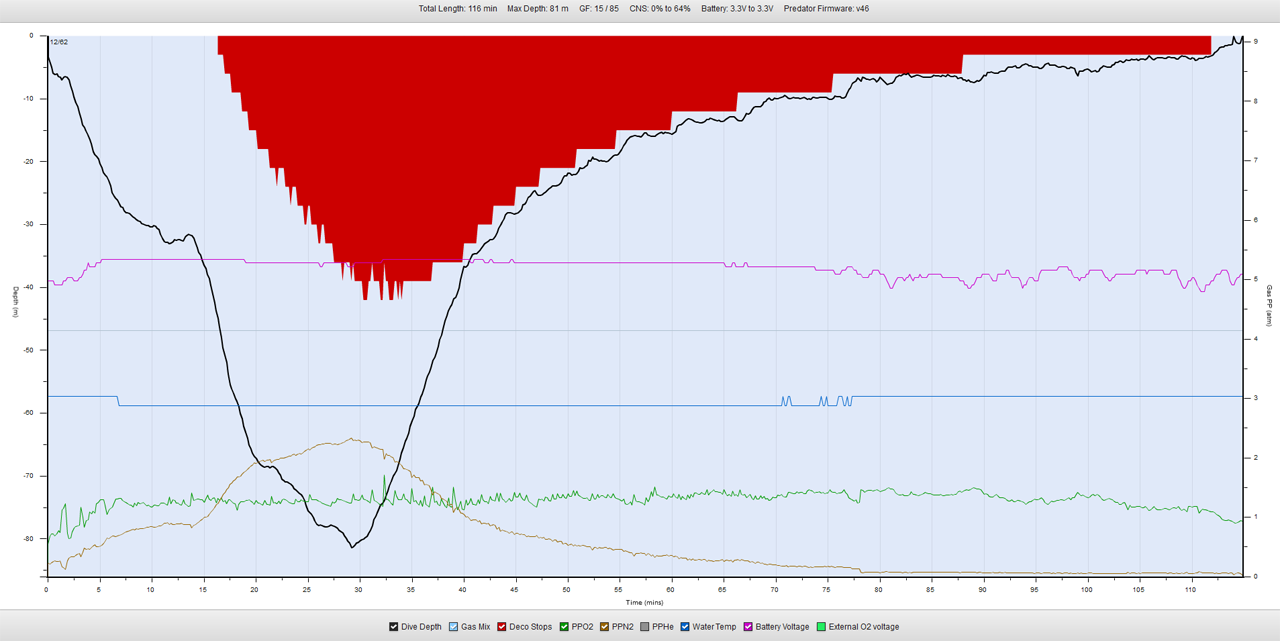Screen dimensions: 1280x641
Task: Enable the Gas Mix legend checkbox
Action: (x=454, y=627)
